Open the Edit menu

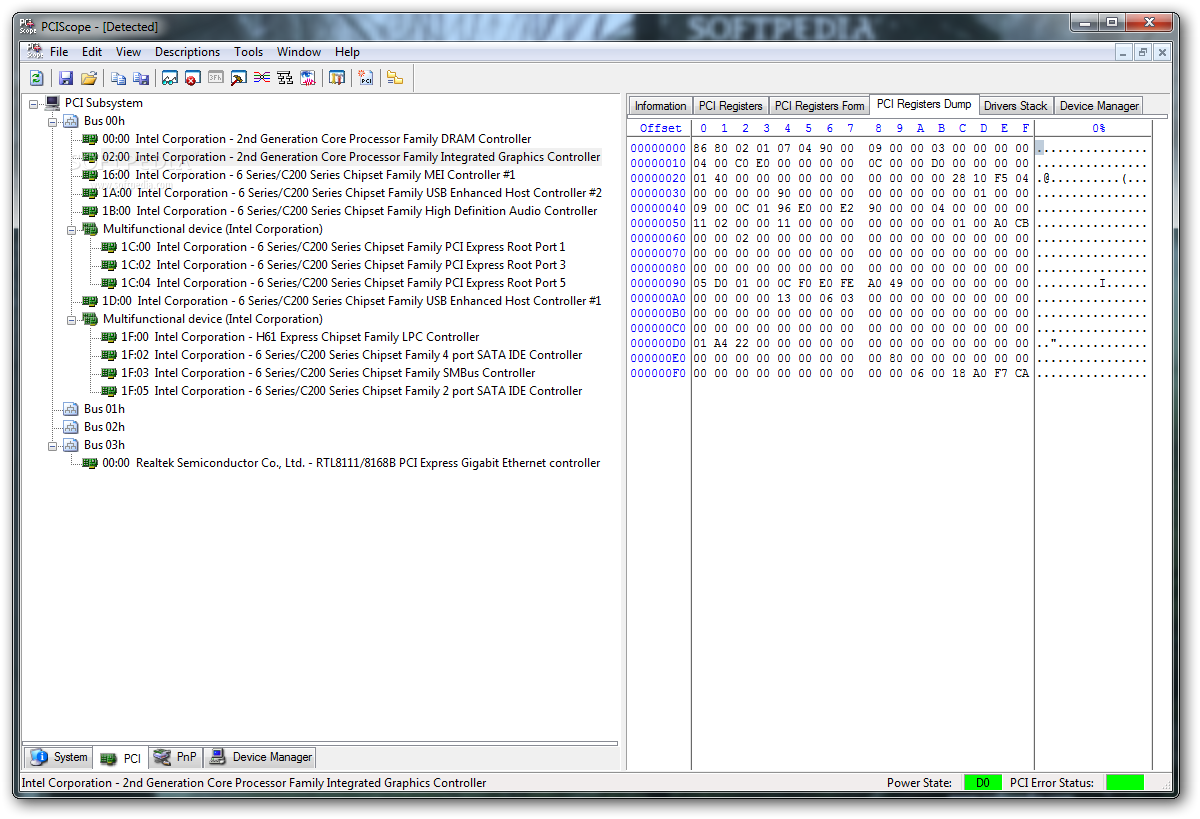(x=92, y=52)
